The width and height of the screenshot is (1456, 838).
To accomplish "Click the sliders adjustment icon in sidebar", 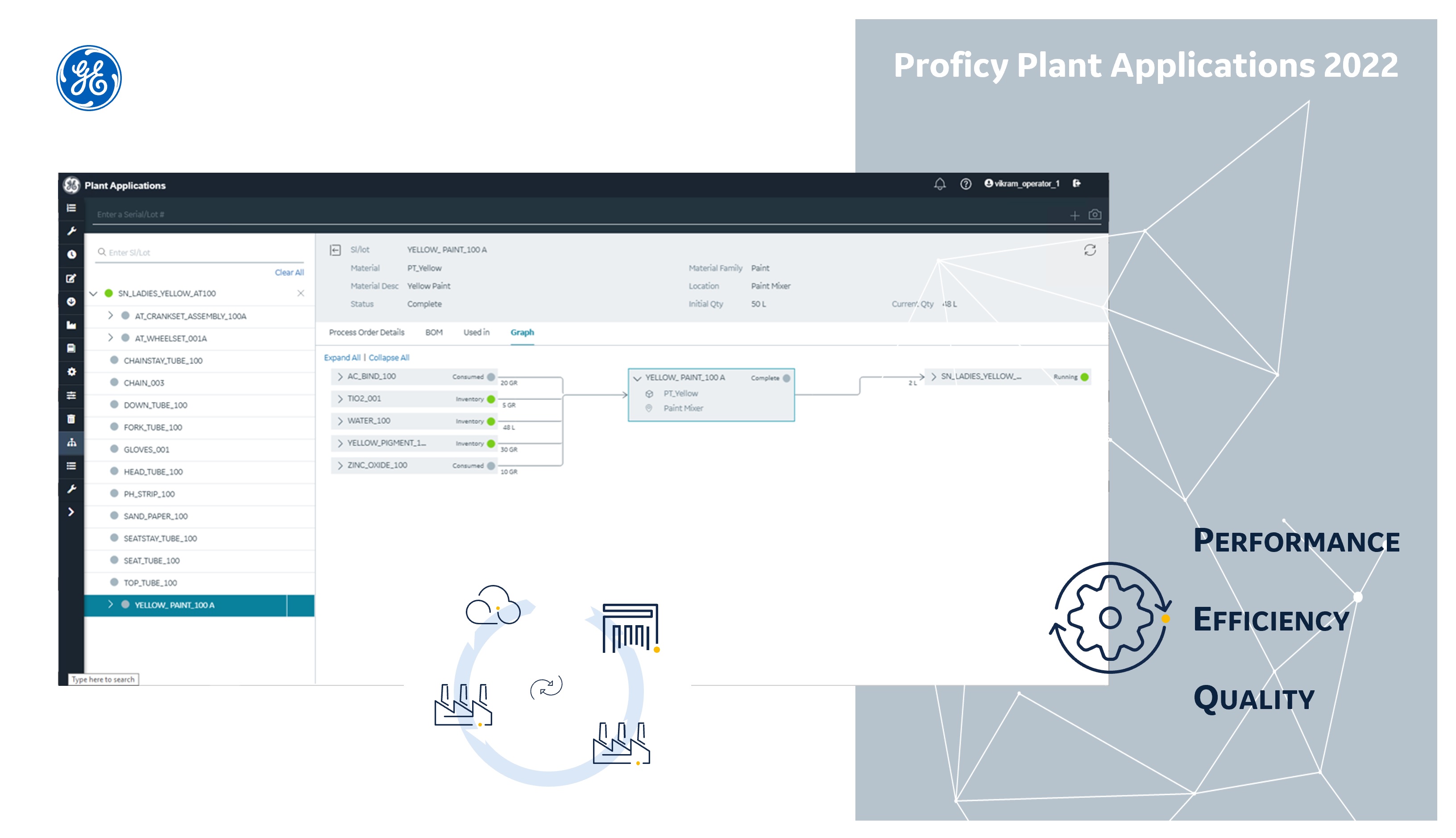I will click(71, 395).
